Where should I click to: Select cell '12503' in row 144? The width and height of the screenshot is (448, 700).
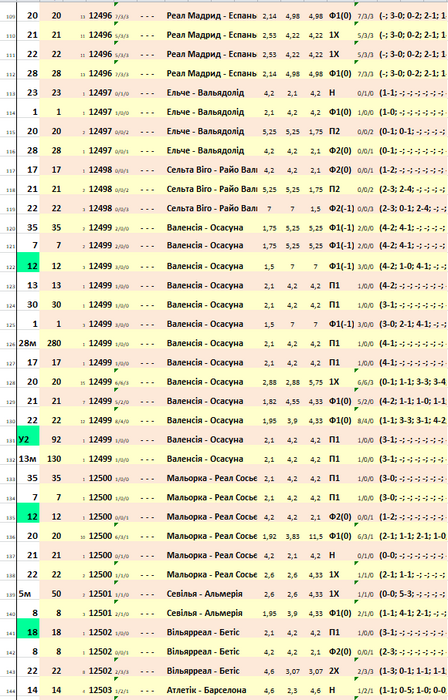pyautogui.click(x=100, y=690)
